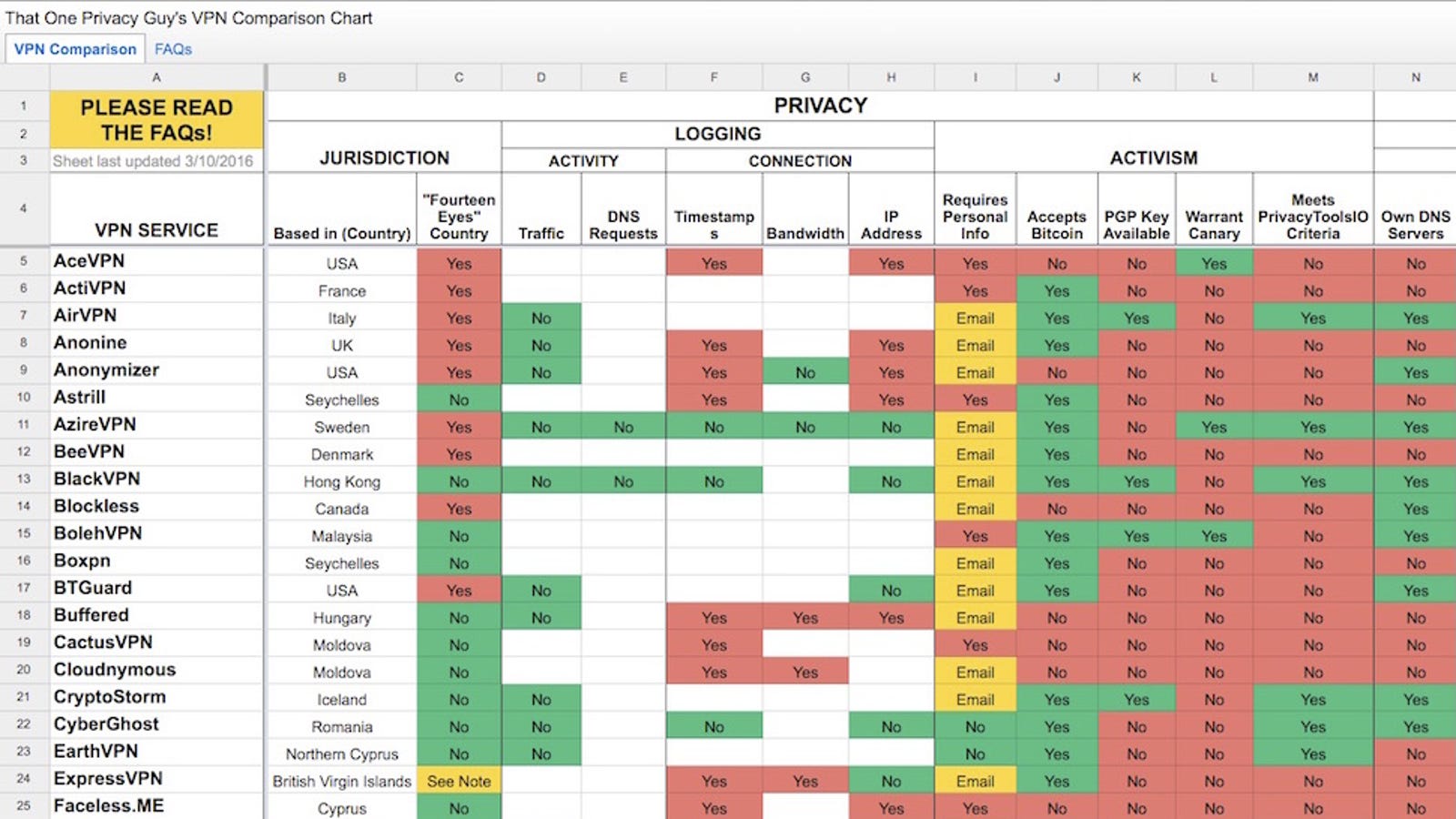Select the Hong Kong country cell
Image resolution: width=1456 pixels, height=819 pixels.
[x=342, y=481]
